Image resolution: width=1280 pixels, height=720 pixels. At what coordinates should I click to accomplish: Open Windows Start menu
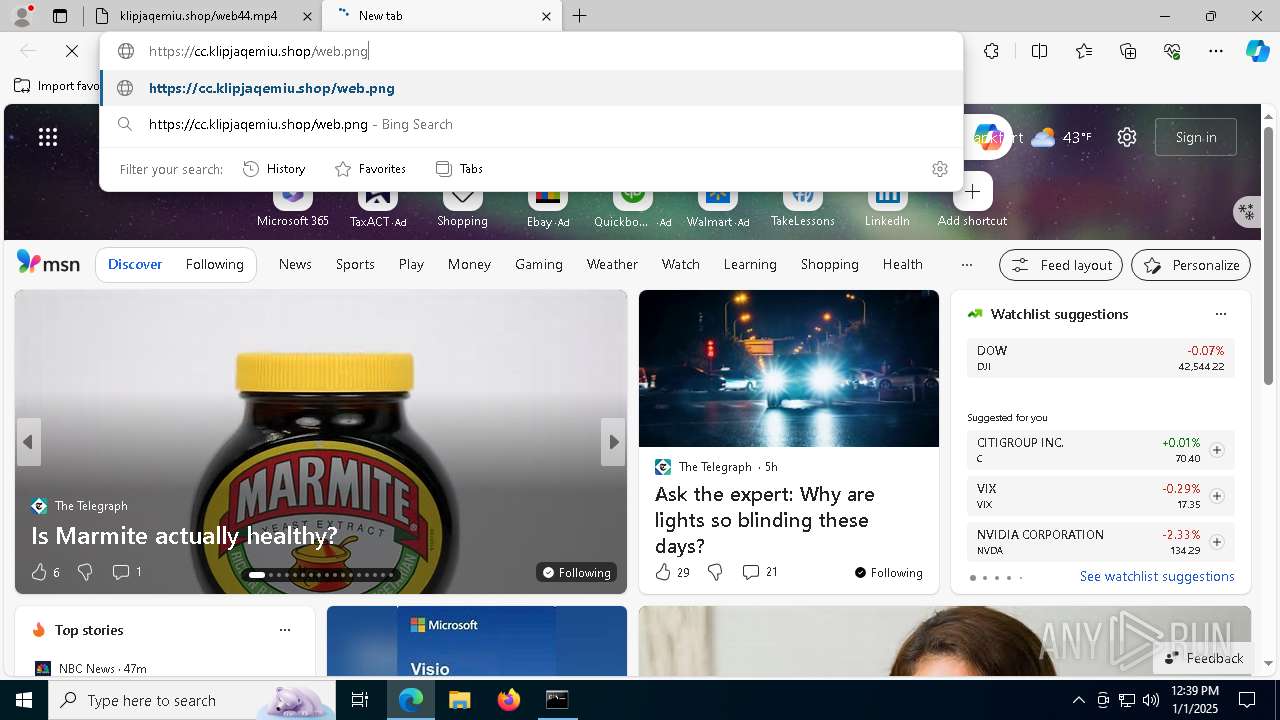(x=24, y=700)
